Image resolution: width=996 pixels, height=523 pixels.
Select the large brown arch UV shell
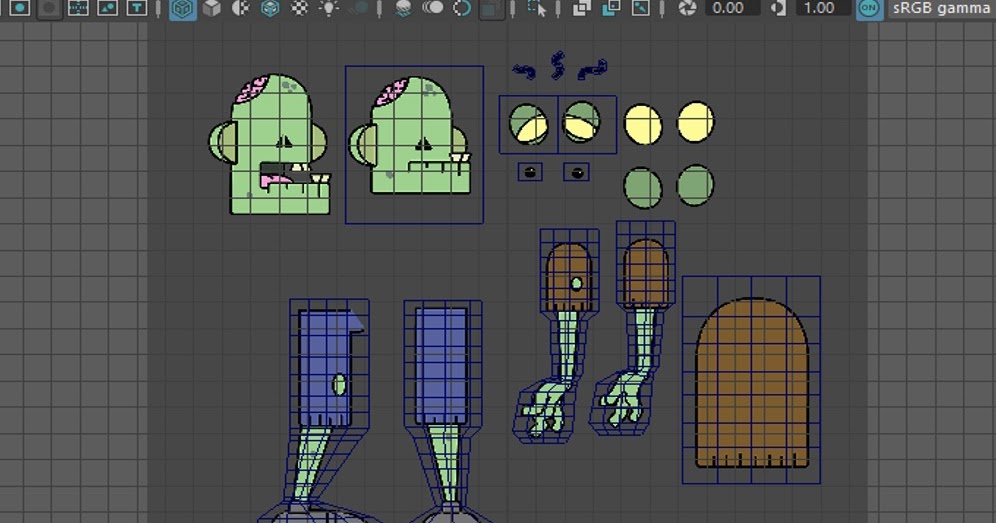click(x=751, y=383)
